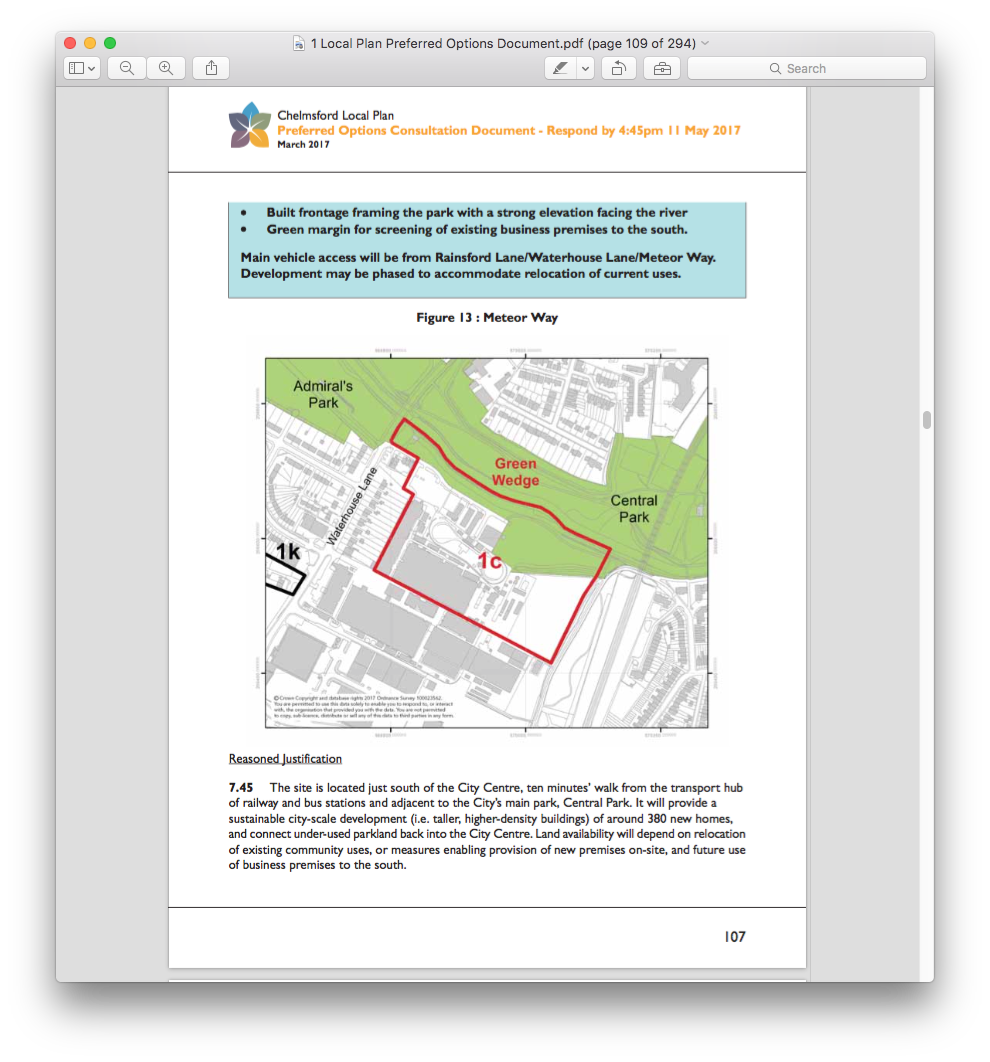990x1062 pixels.
Task: Expand the highlight color options arrow
Action: pyautogui.click(x=586, y=68)
